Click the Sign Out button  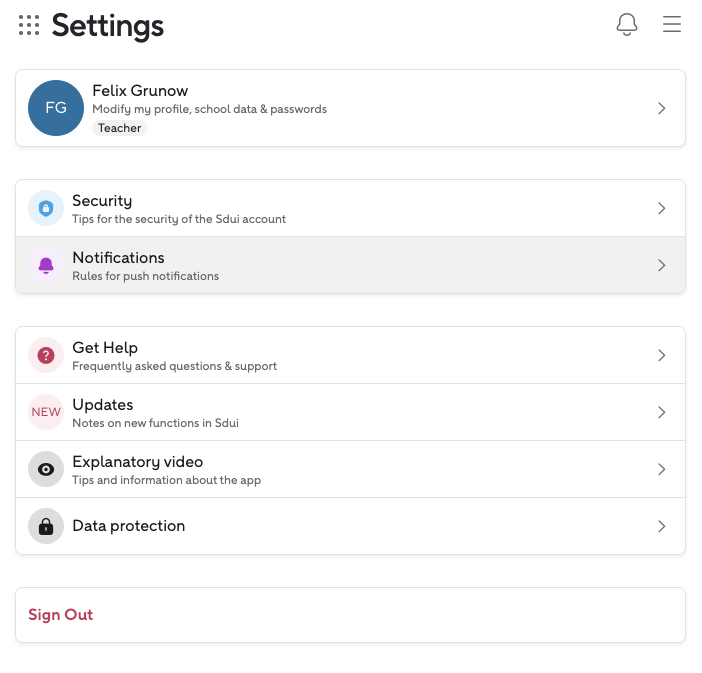61,615
